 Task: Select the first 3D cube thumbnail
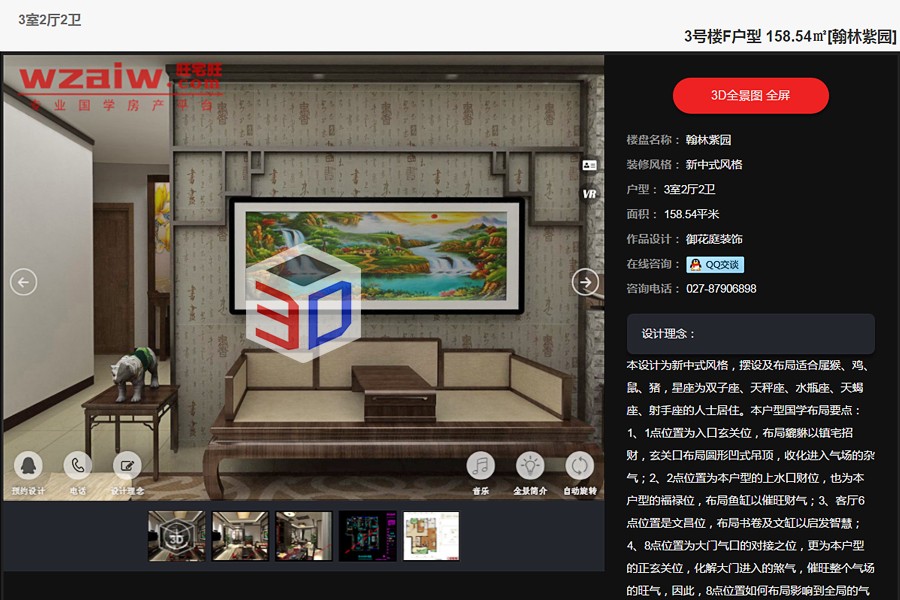point(176,536)
